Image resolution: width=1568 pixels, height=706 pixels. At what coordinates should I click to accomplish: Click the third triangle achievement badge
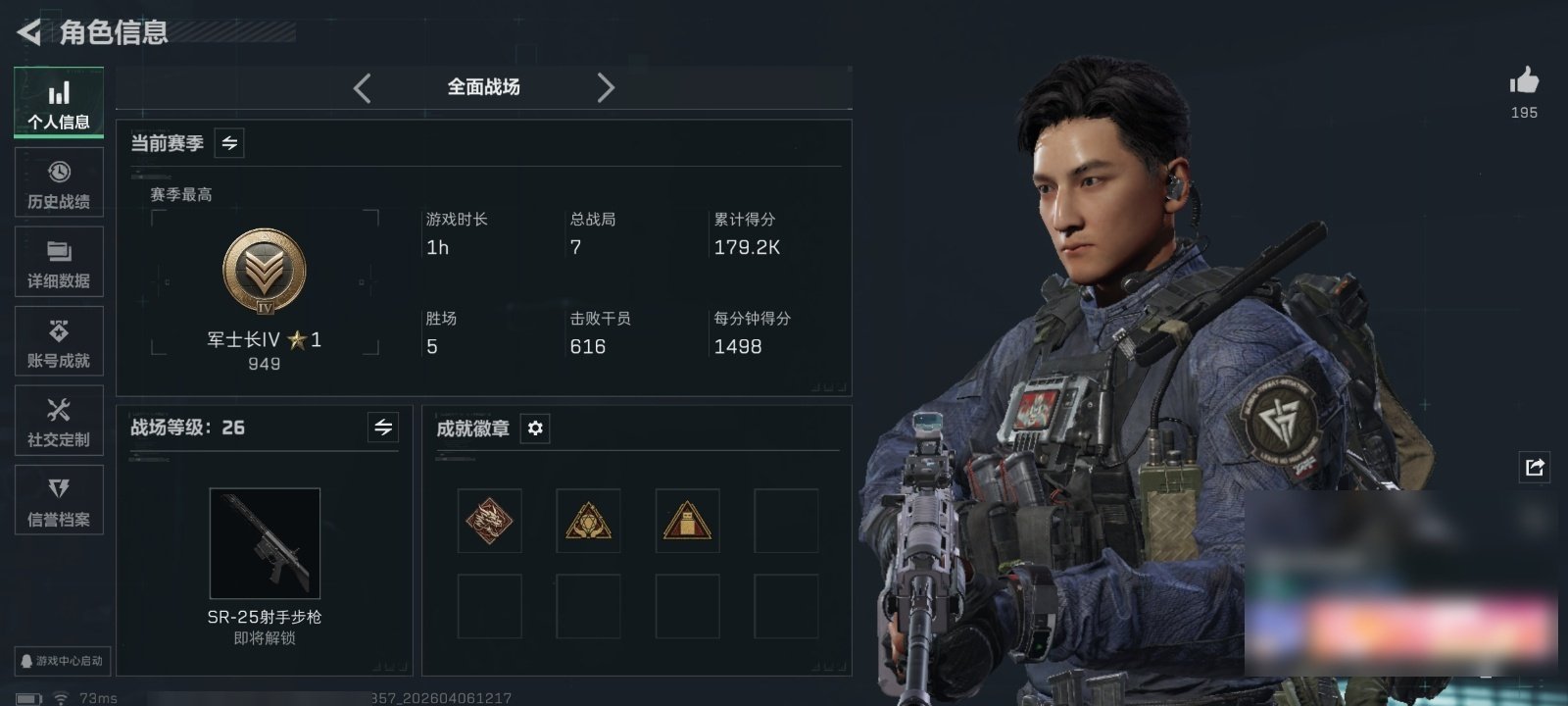click(687, 521)
